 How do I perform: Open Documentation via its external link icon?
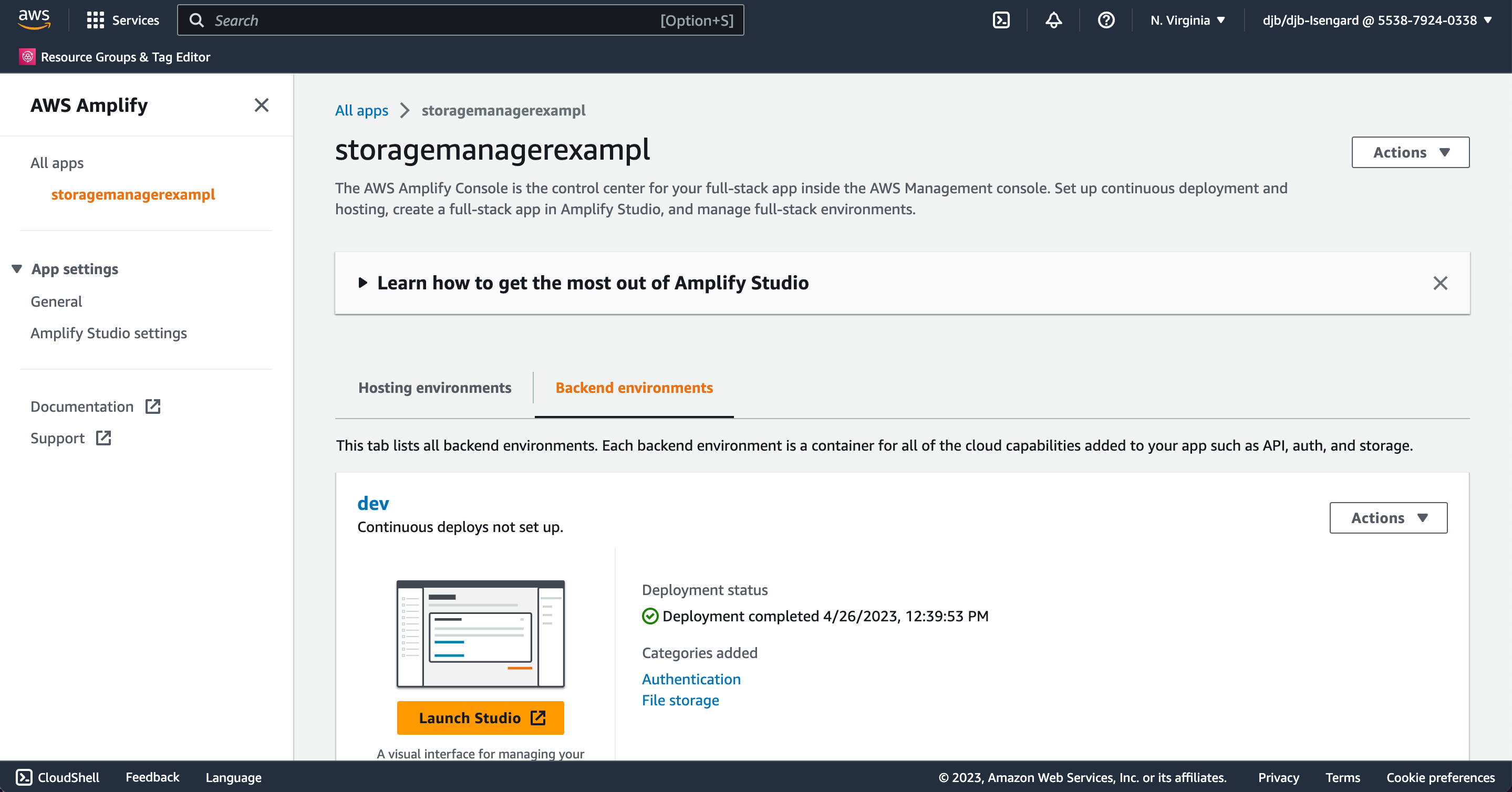pyautogui.click(x=152, y=405)
